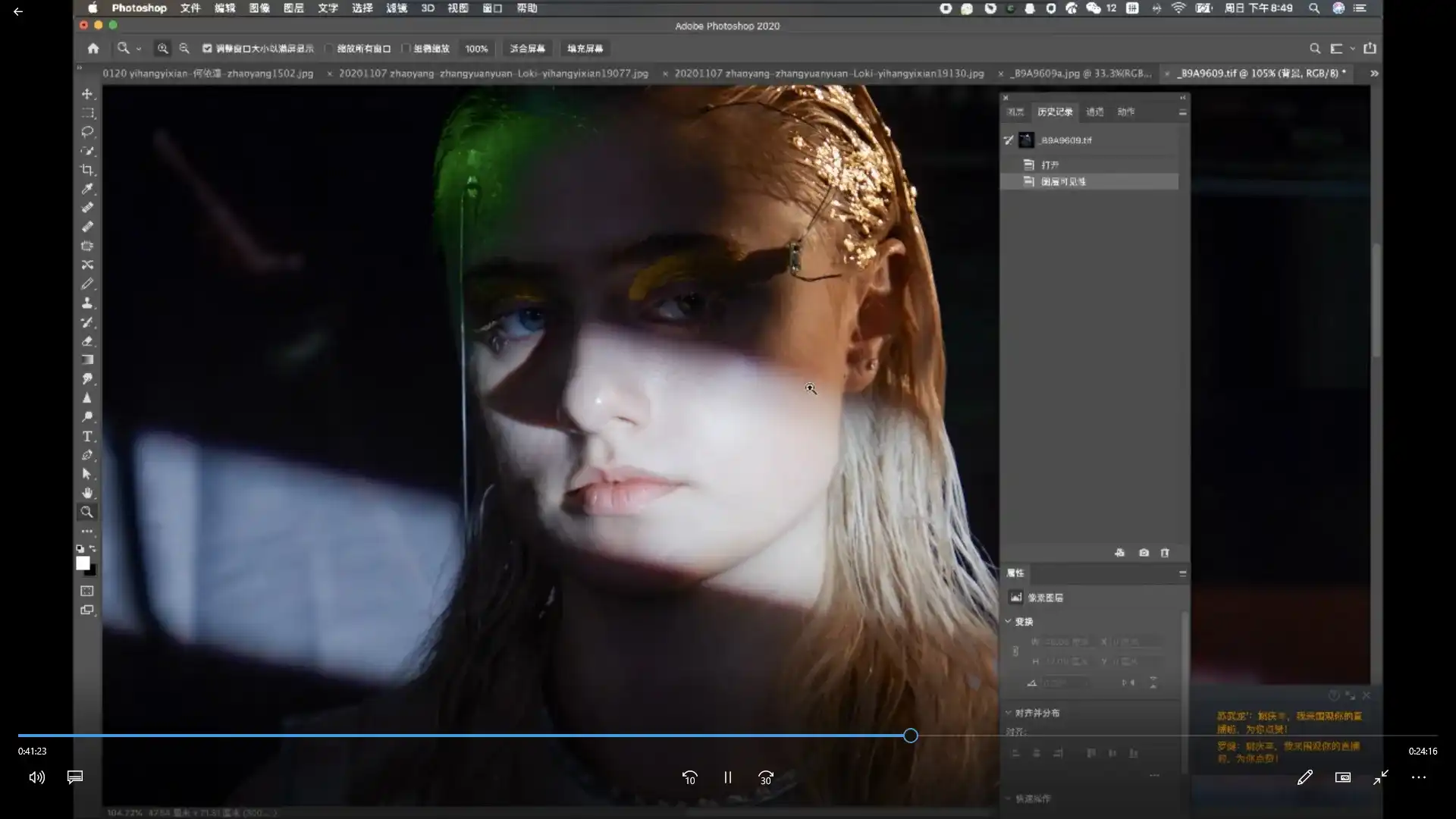Select the Lasso tool
This screenshot has width=1456, height=819.
[87, 132]
